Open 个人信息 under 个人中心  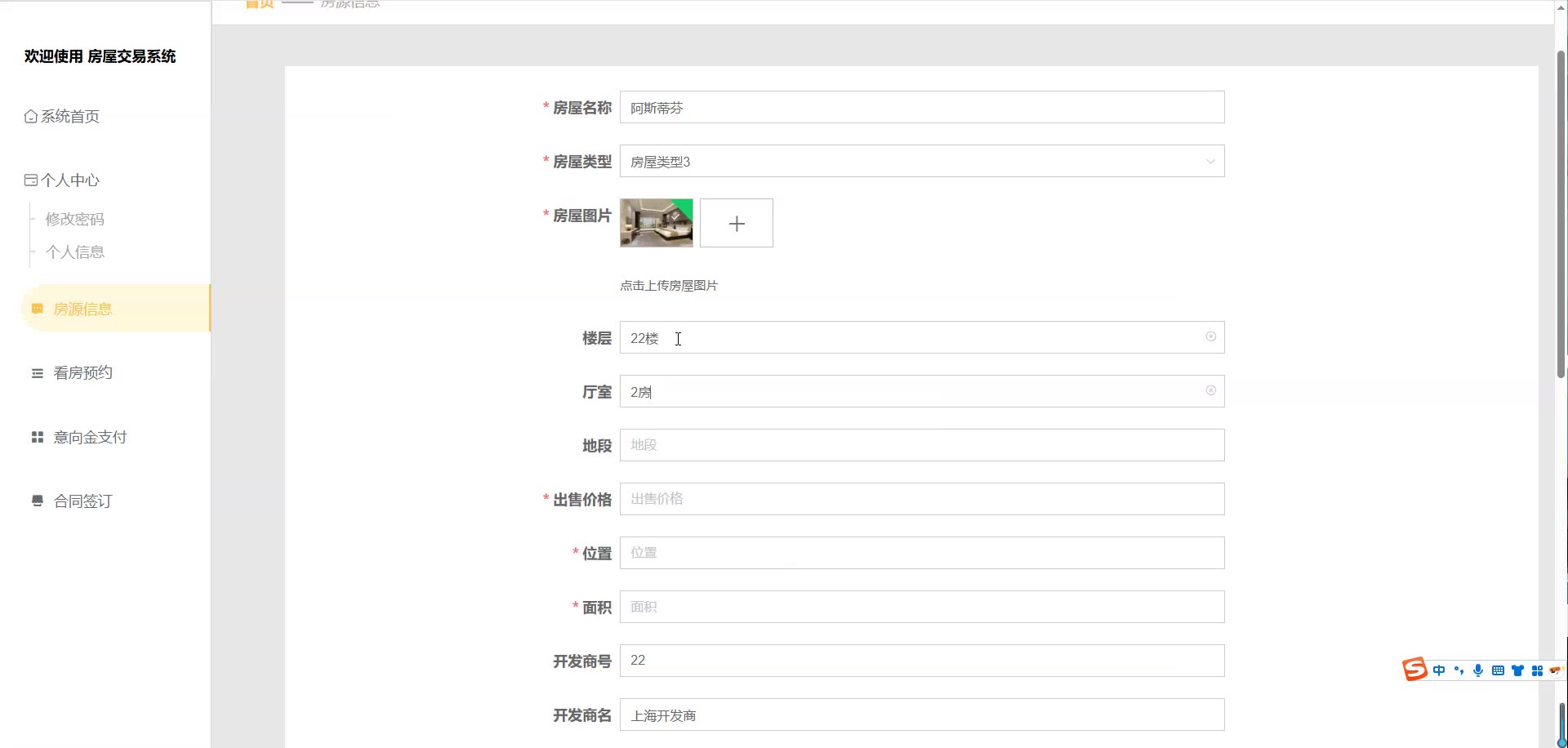tap(75, 252)
